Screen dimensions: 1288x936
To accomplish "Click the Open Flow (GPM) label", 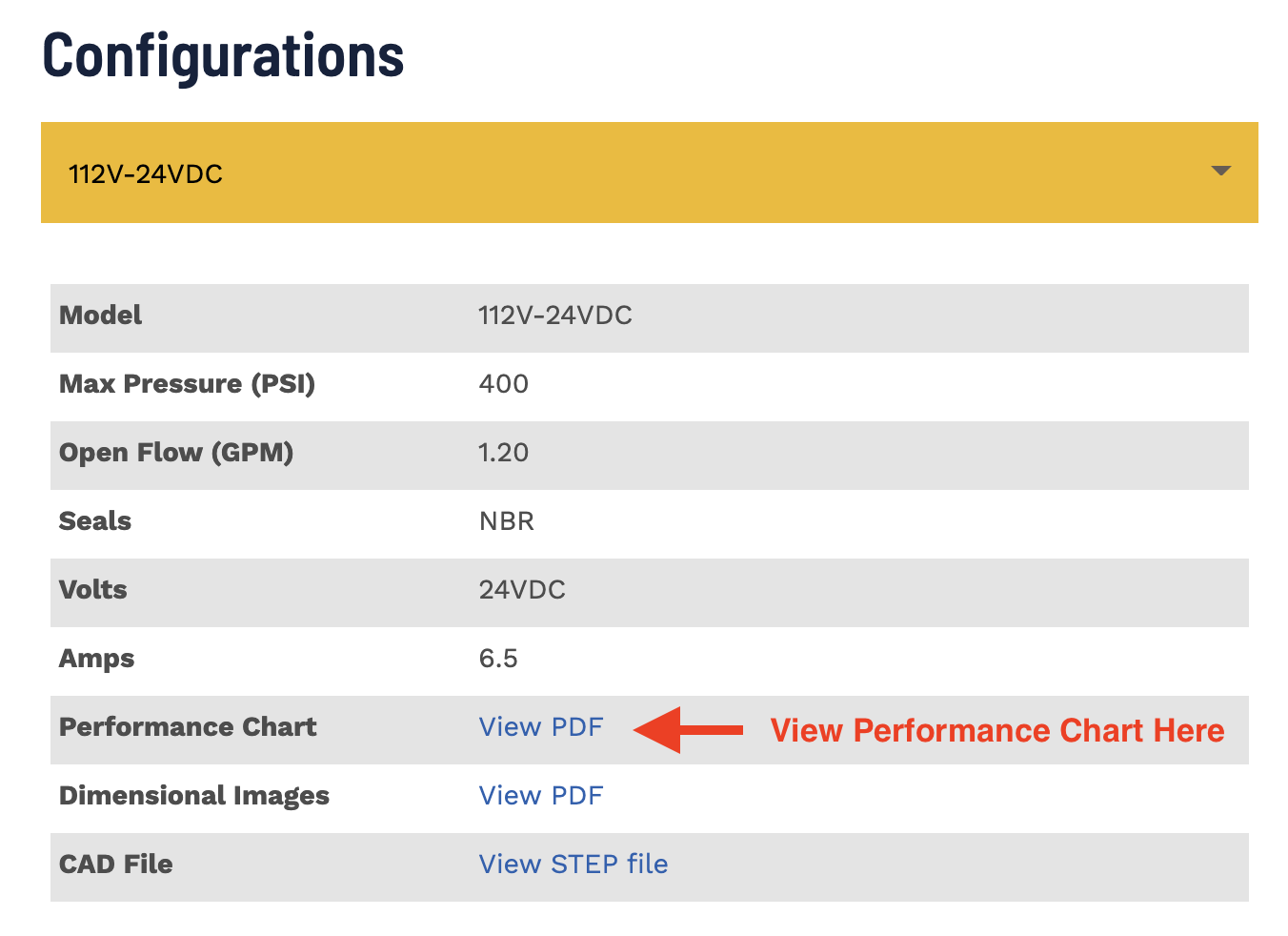I will pos(176,453).
